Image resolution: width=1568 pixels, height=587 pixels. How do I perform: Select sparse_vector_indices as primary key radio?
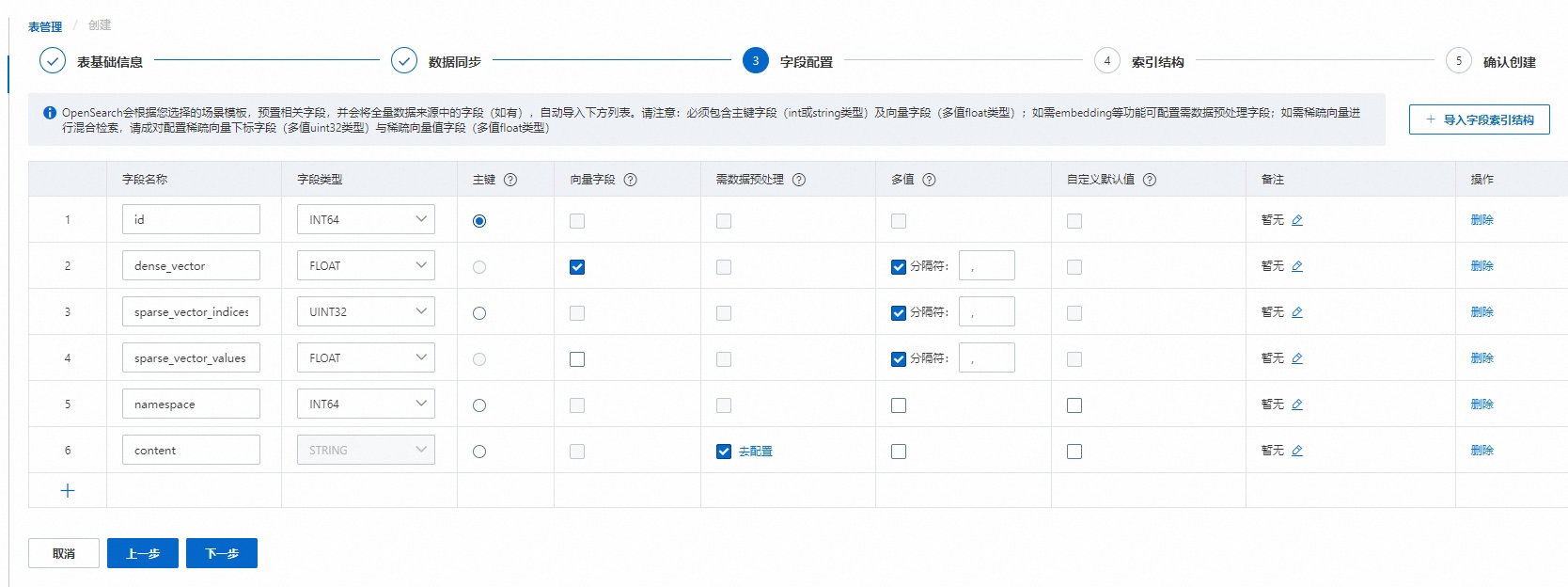tap(479, 313)
